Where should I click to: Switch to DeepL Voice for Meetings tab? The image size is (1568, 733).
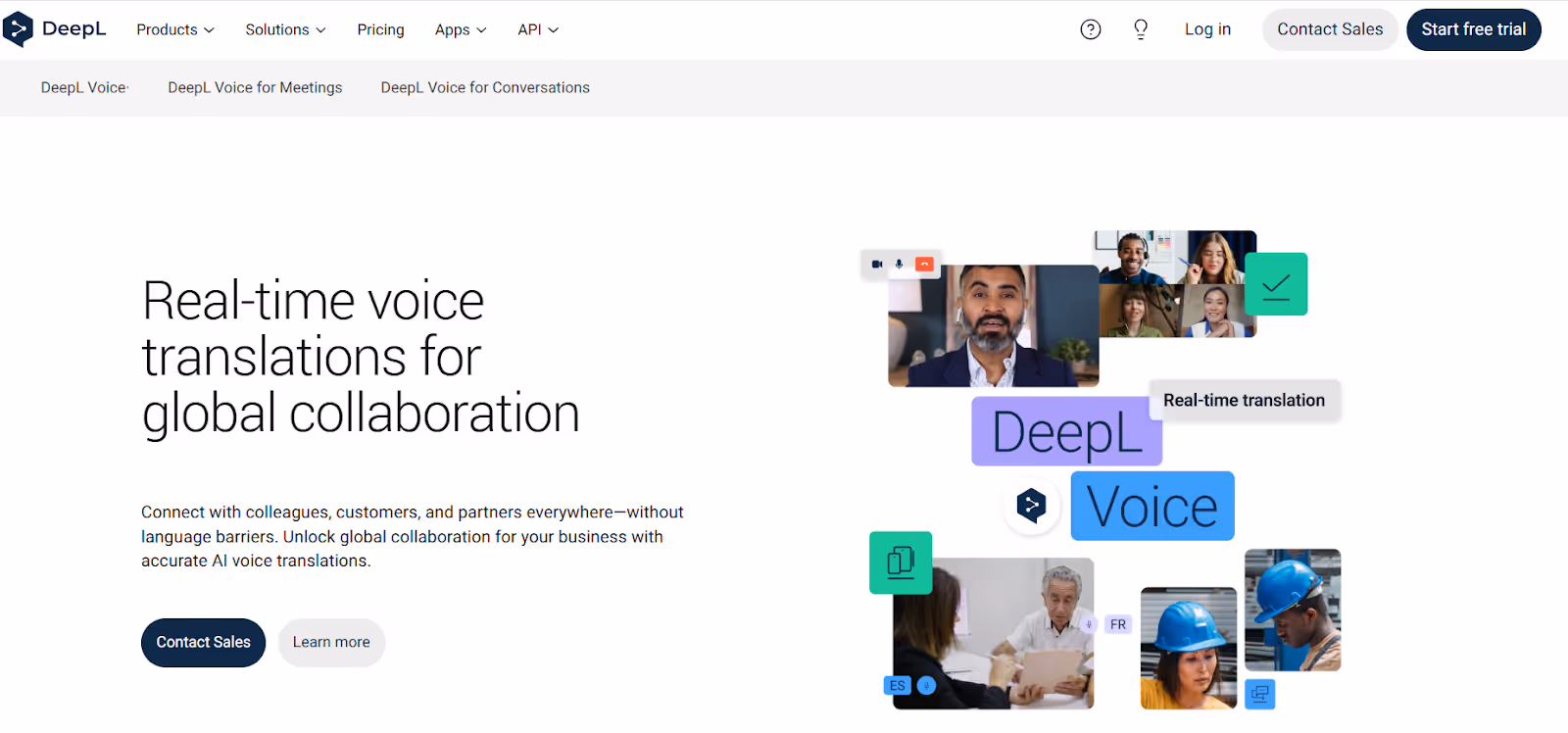click(x=255, y=87)
